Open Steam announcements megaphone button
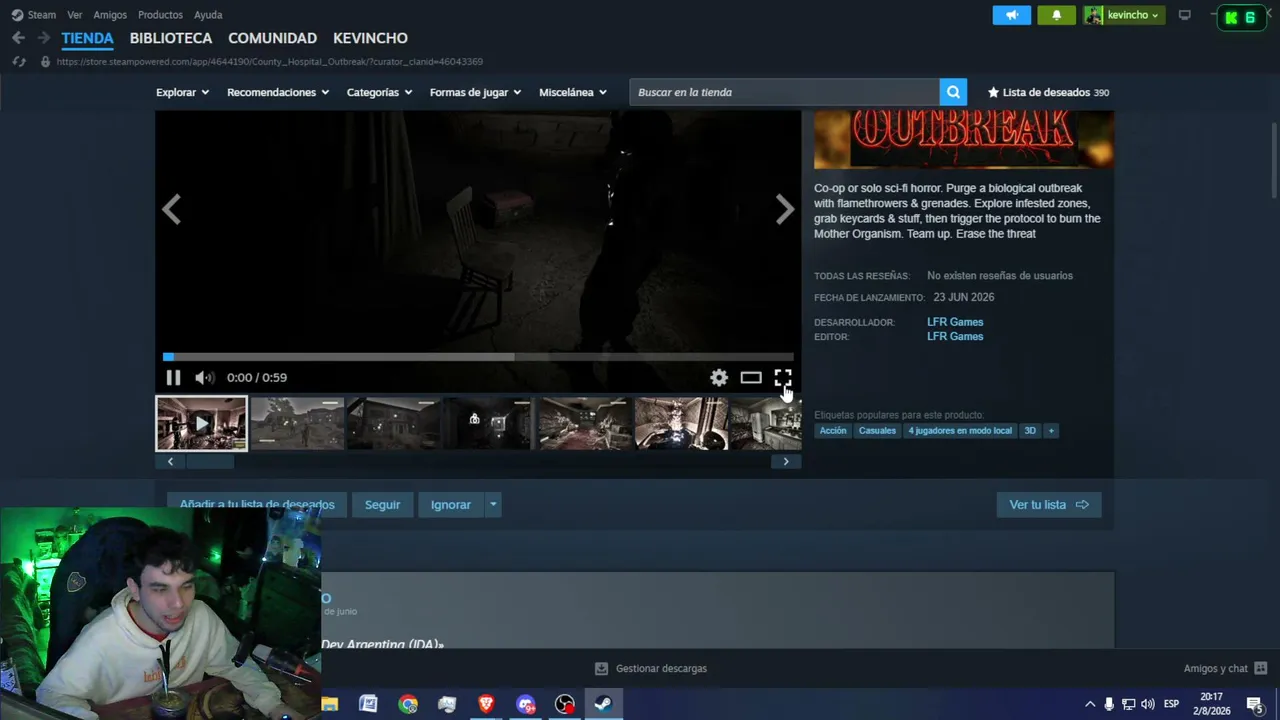This screenshot has height=720, width=1280. click(1012, 15)
